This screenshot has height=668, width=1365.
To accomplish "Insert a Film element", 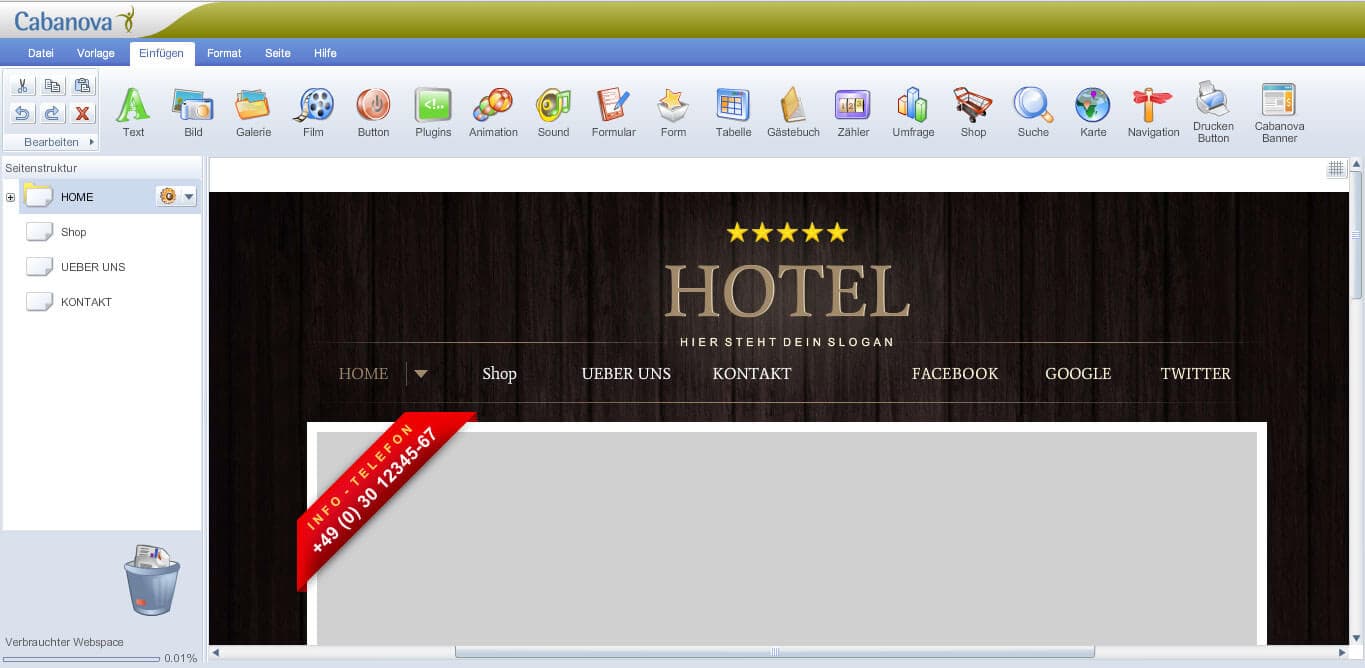I will click(313, 112).
